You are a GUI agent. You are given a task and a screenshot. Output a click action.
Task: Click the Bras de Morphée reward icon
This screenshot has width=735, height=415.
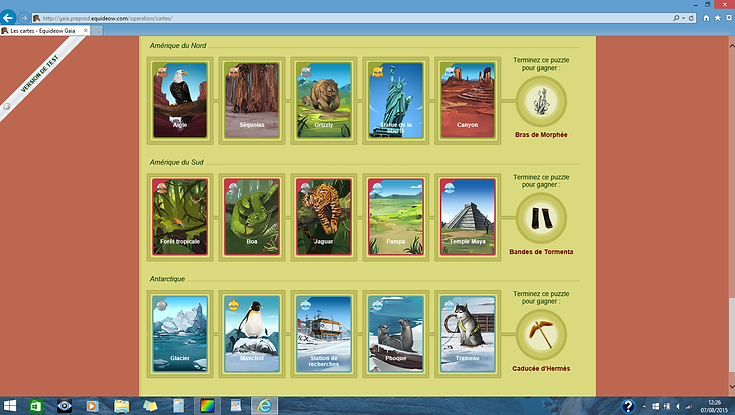(x=541, y=101)
